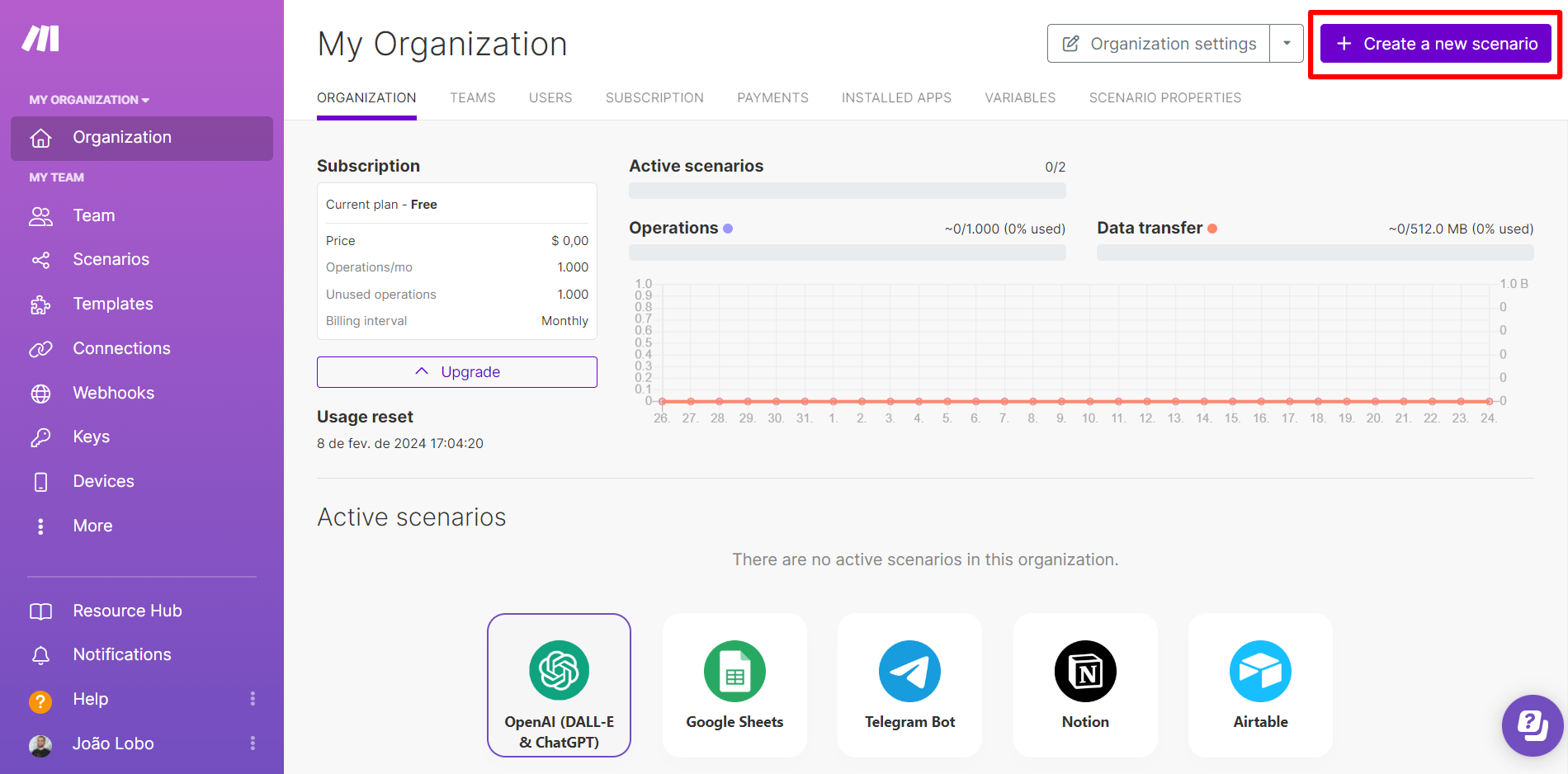Switch to the USERS tab
The width and height of the screenshot is (1568, 774).
(550, 97)
